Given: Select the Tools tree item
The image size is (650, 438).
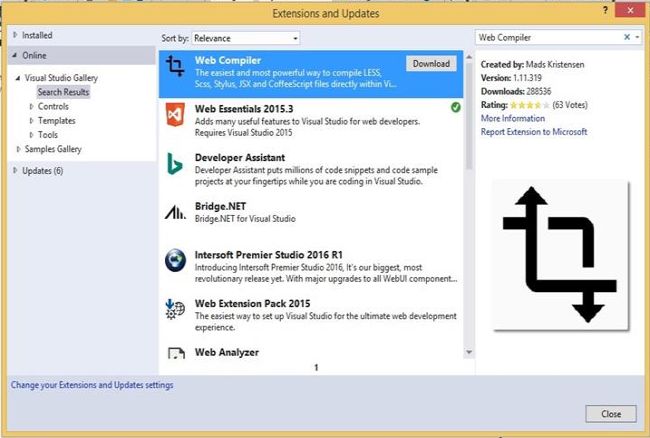Looking at the screenshot, I should pyautogui.click(x=48, y=135).
